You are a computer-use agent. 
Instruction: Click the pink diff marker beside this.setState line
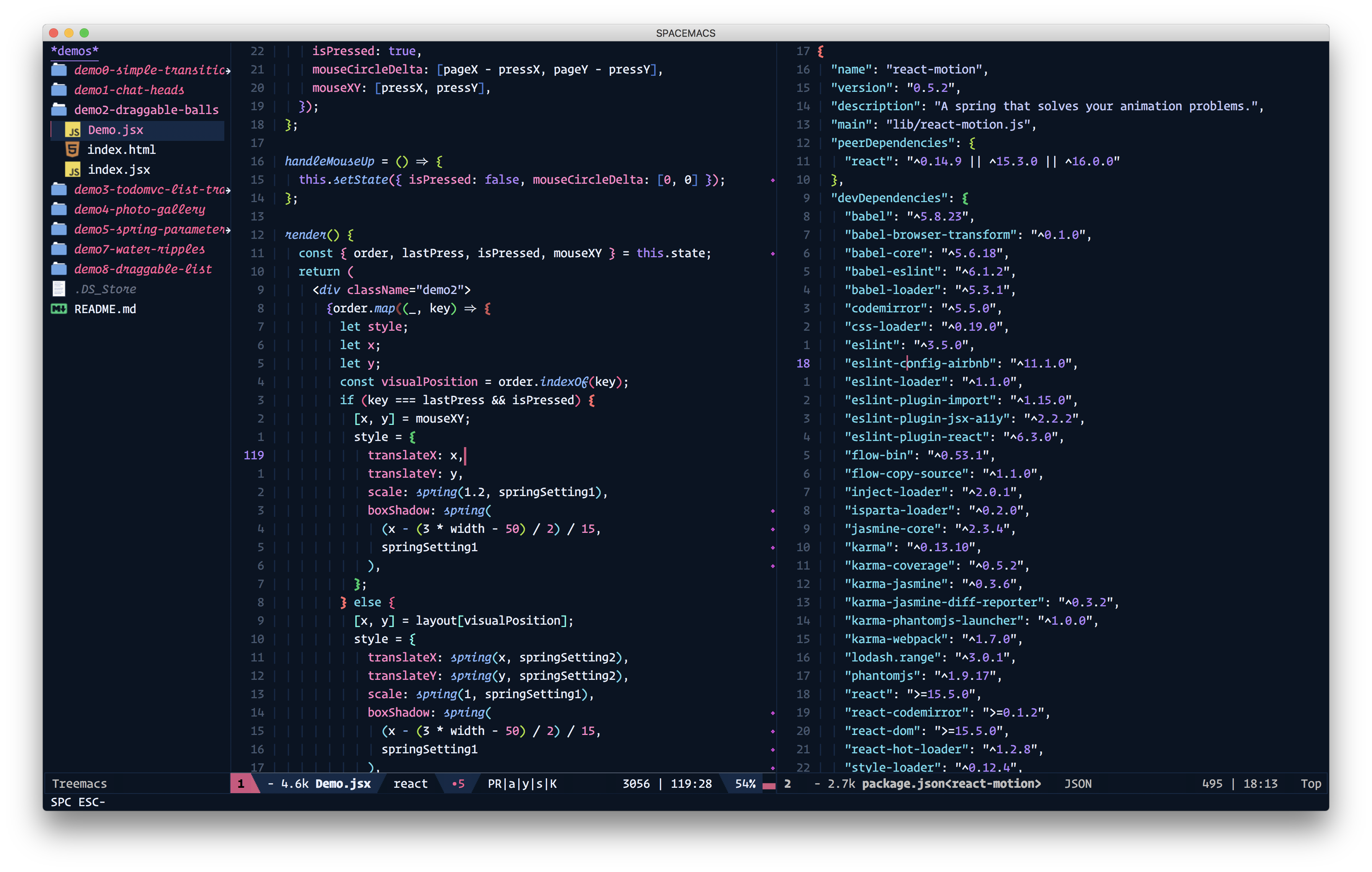coord(773,180)
